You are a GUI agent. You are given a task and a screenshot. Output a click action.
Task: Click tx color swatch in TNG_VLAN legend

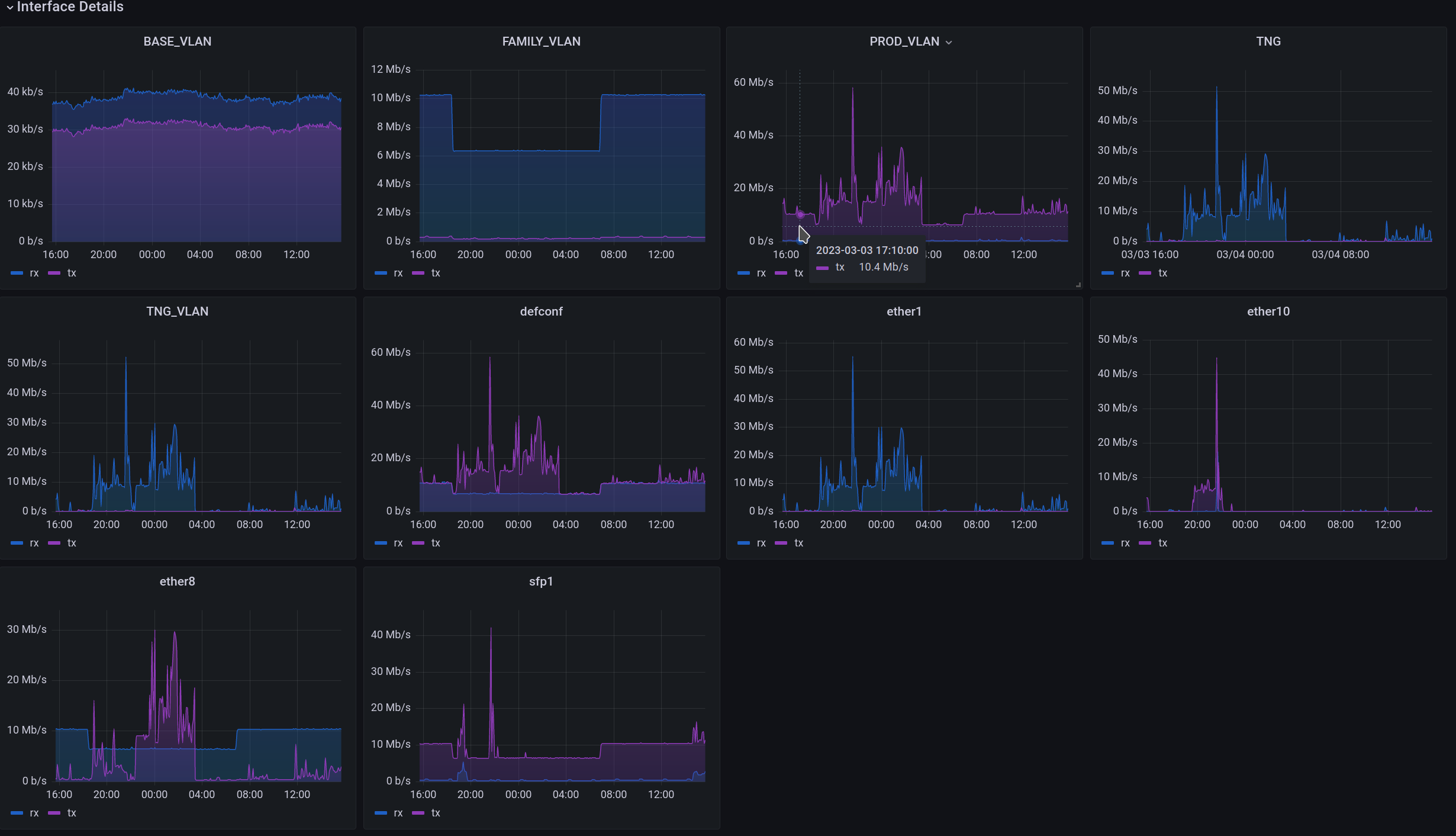pos(54,543)
